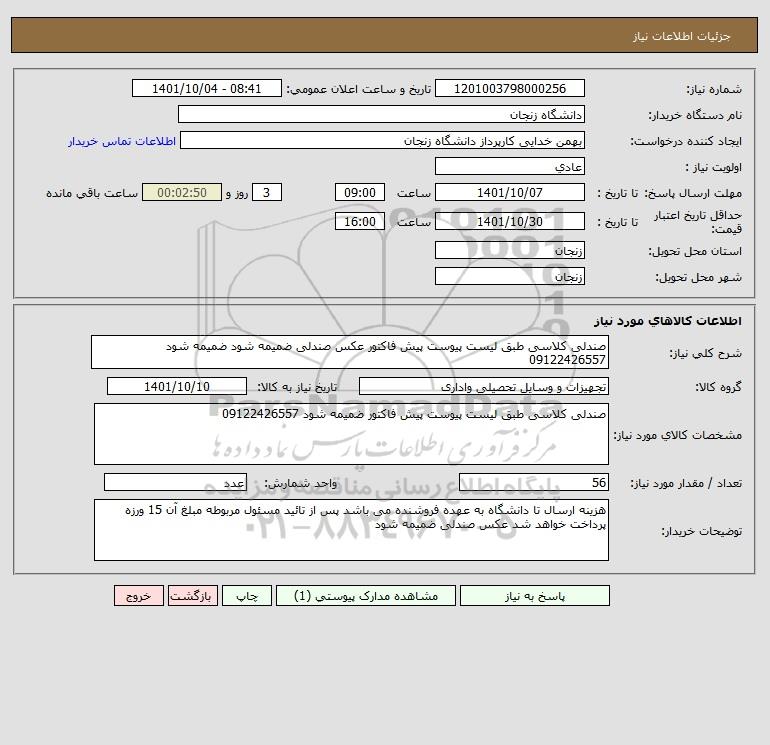Screen dimensions: 770x745
Task: Click the section title اطلاعات کالاهای مورد نیاز
Action: click(x=668, y=321)
